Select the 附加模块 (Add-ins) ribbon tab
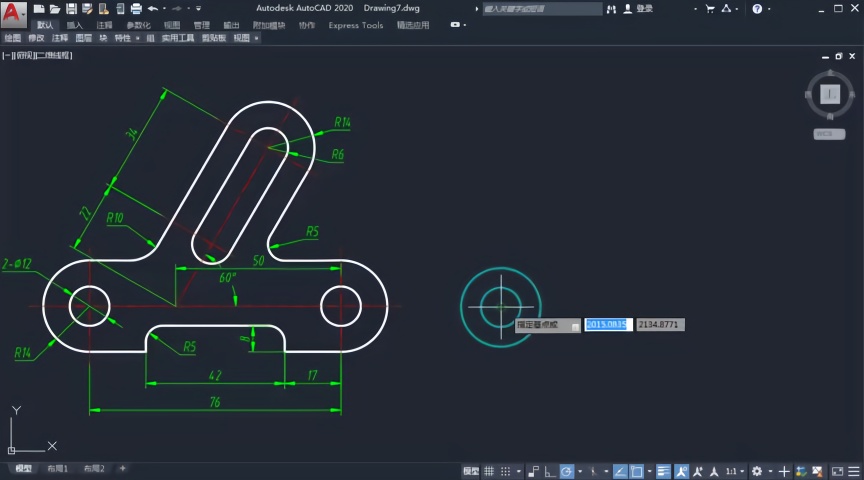This screenshot has width=864, height=480. click(x=269, y=25)
